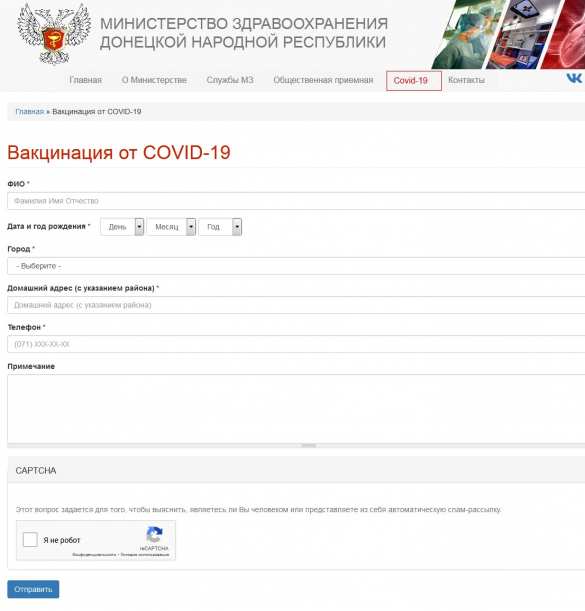Focus the 'Домашний адрес' home address input field

[296, 305]
